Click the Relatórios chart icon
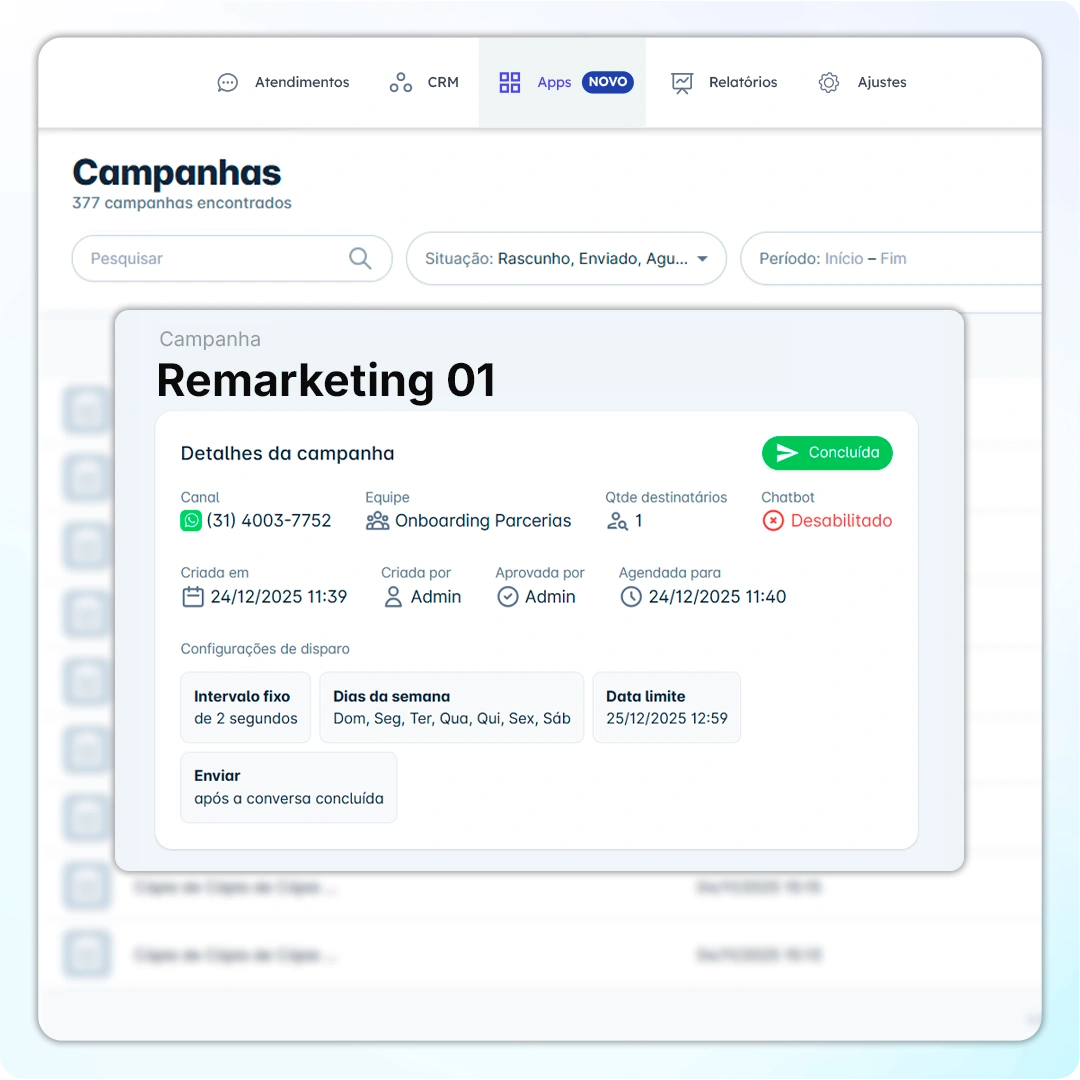1080x1080 pixels. [x=682, y=83]
